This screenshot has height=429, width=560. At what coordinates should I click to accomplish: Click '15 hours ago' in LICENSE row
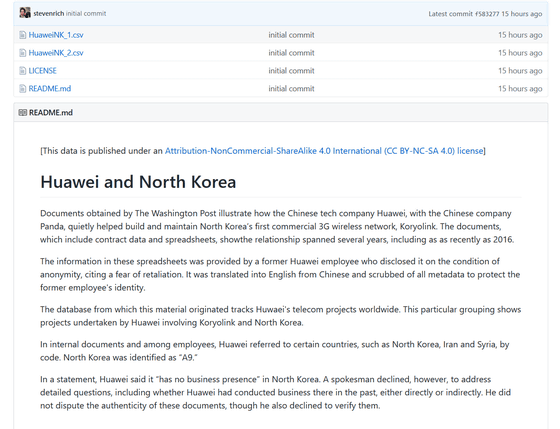point(520,71)
